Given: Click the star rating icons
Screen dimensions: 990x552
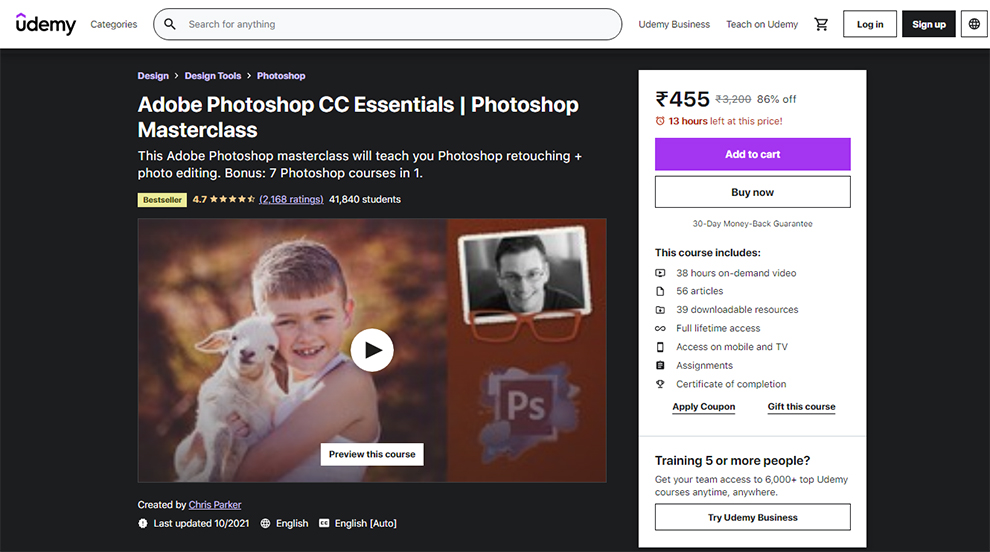Looking at the screenshot, I should click(x=232, y=199).
